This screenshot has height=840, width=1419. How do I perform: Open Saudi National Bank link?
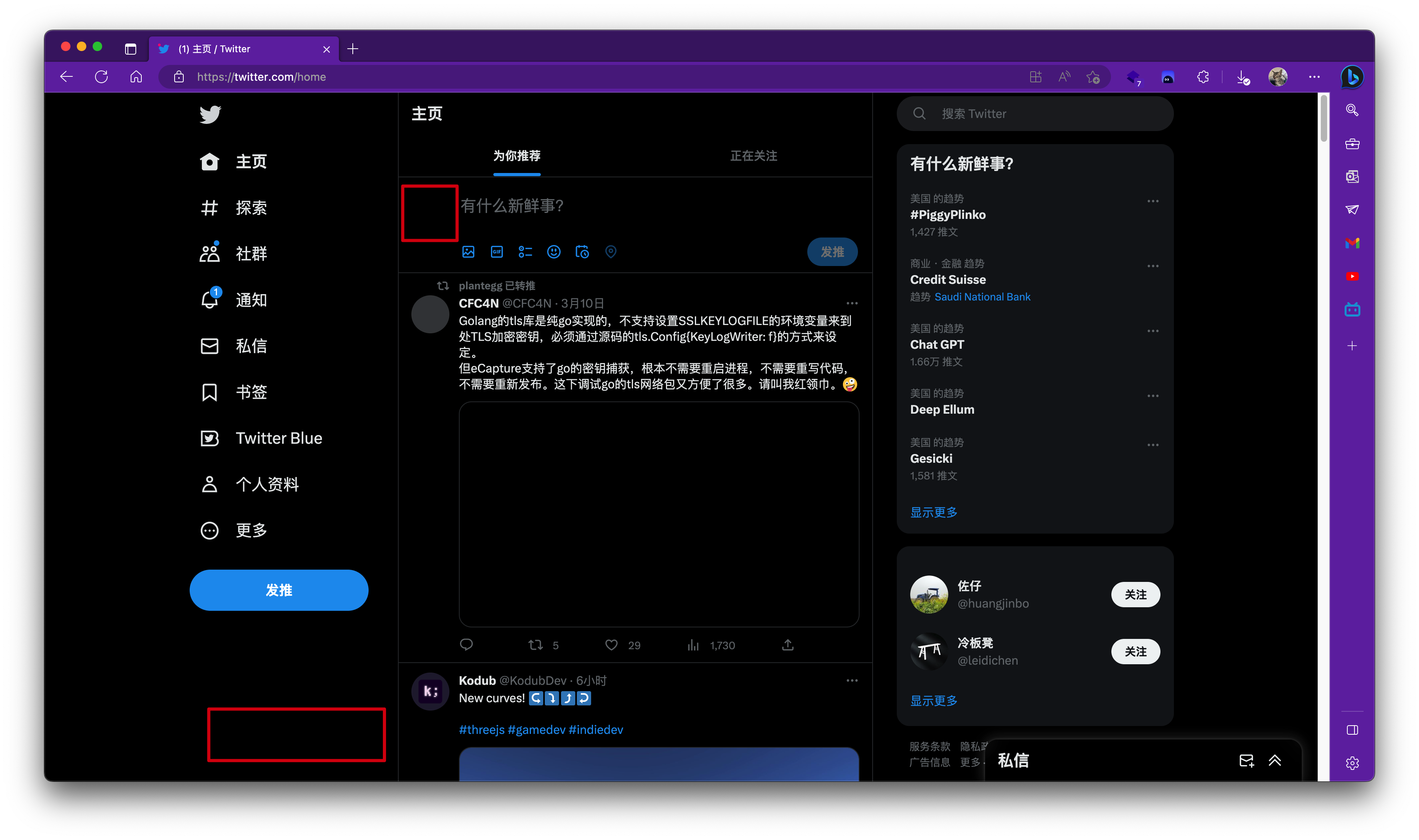(x=982, y=296)
